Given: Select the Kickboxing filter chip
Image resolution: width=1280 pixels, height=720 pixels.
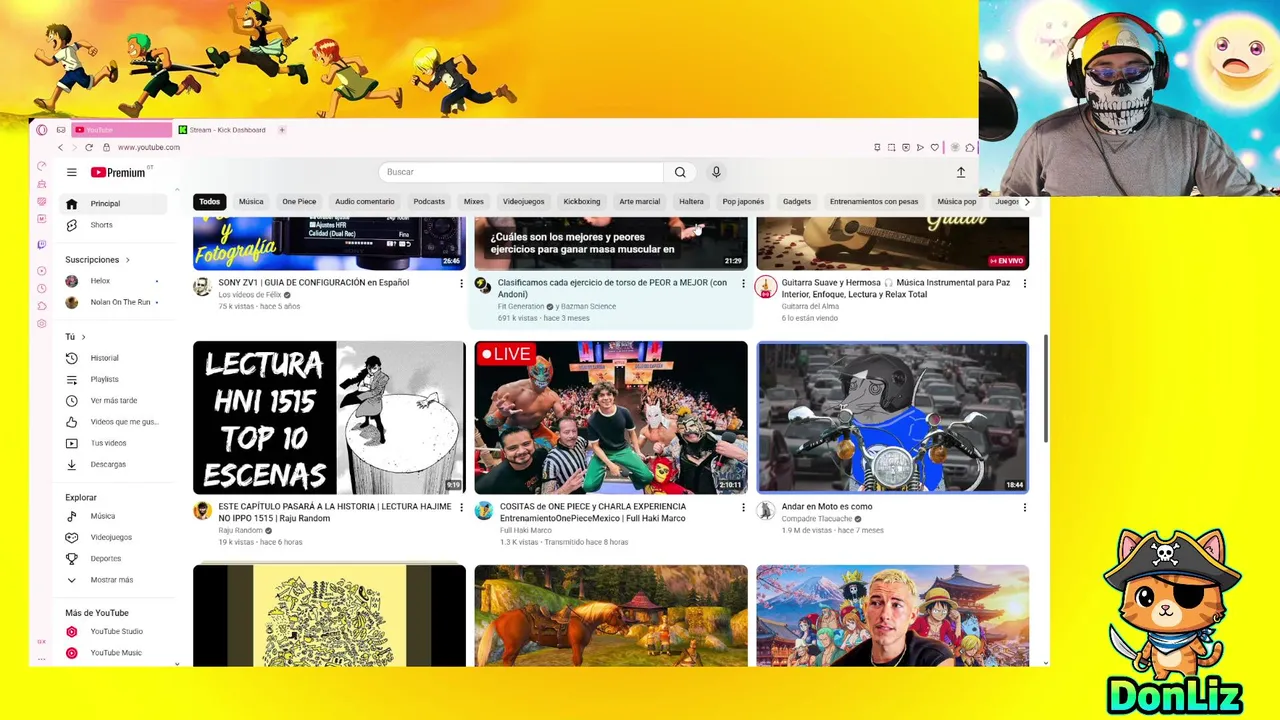Looking at the screenshot, I should (581, 202).
